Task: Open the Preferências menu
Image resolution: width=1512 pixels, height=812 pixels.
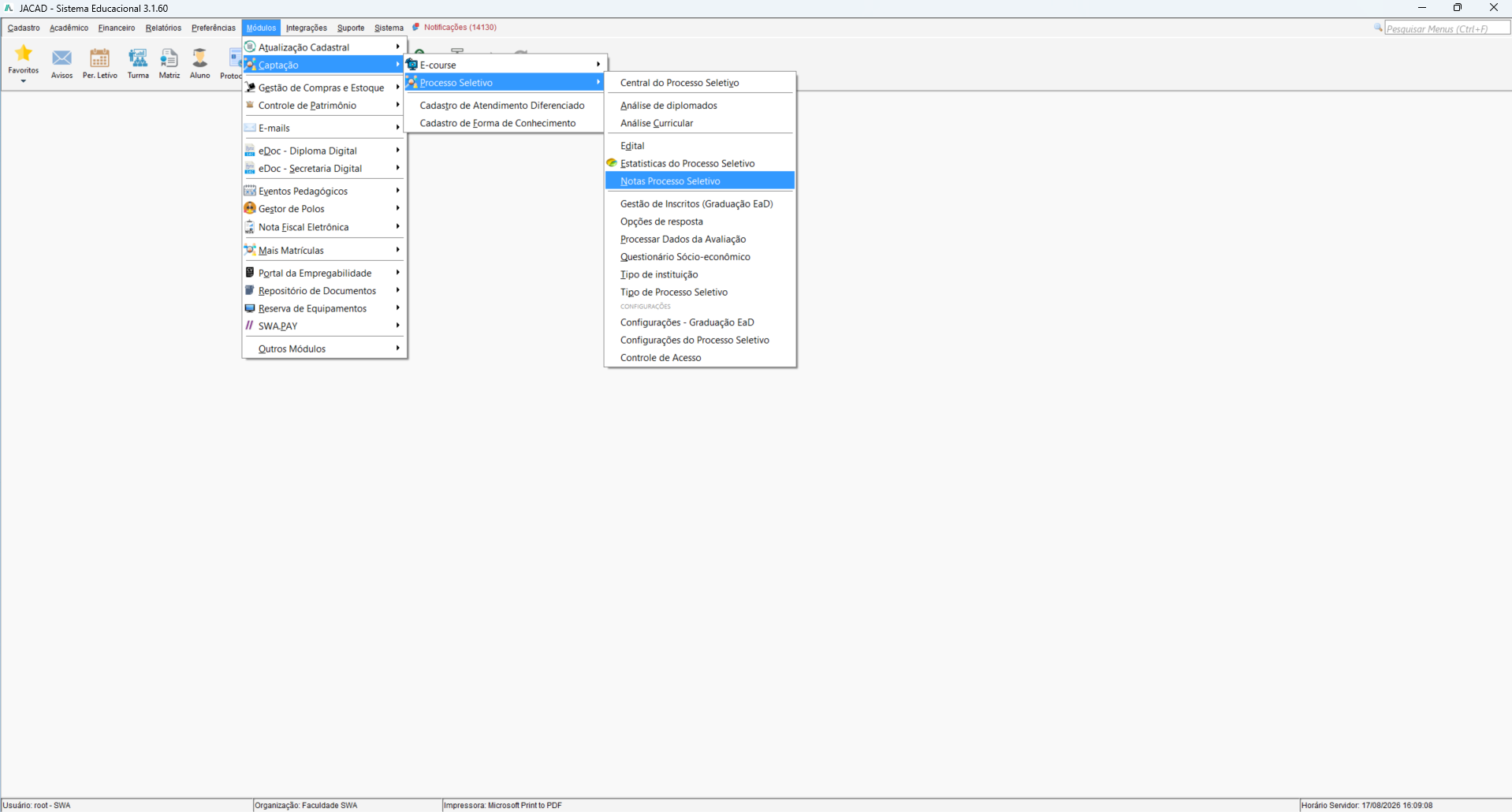Action: (x=214, y=28)
